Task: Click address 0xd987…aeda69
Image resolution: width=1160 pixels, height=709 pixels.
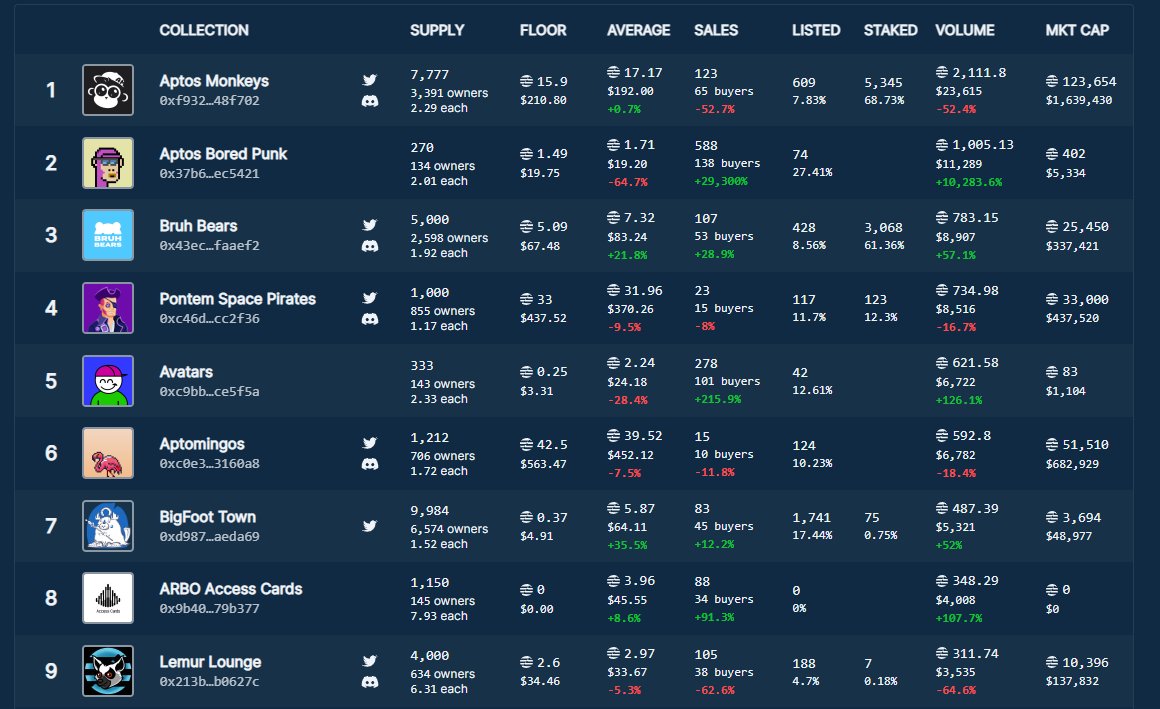Action: (209, 537)
